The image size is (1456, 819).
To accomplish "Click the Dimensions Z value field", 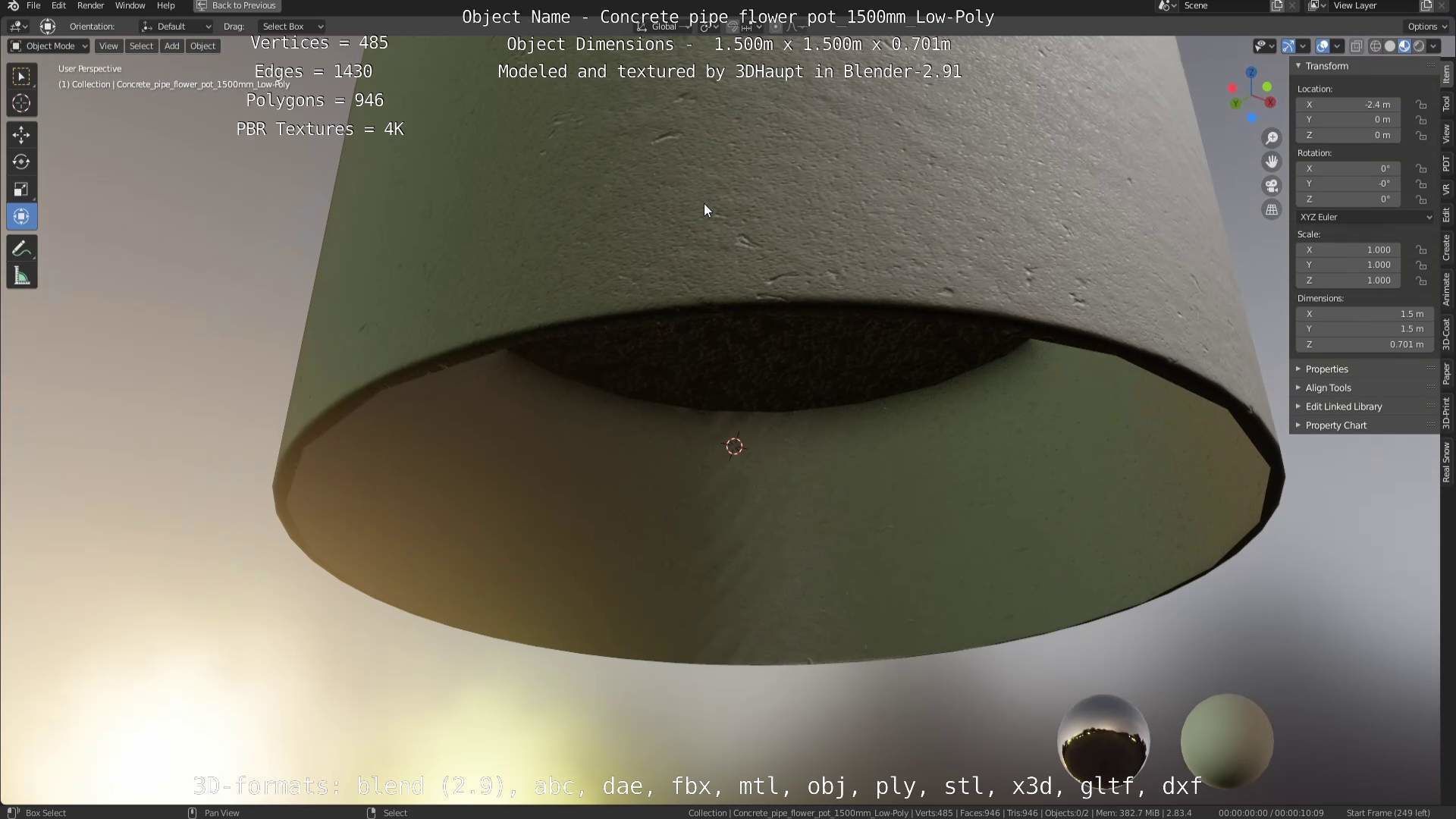I will coord(1365,344).
